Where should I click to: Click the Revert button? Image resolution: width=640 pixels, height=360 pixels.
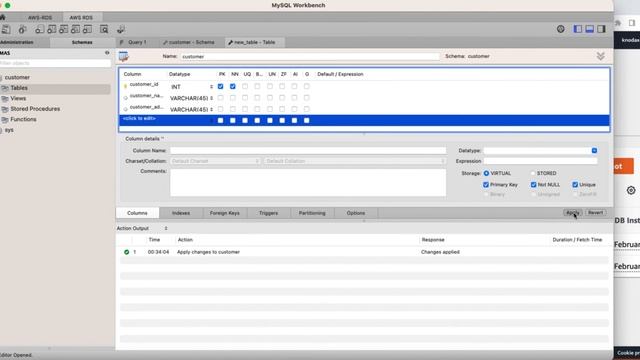(x=596, y=213)
